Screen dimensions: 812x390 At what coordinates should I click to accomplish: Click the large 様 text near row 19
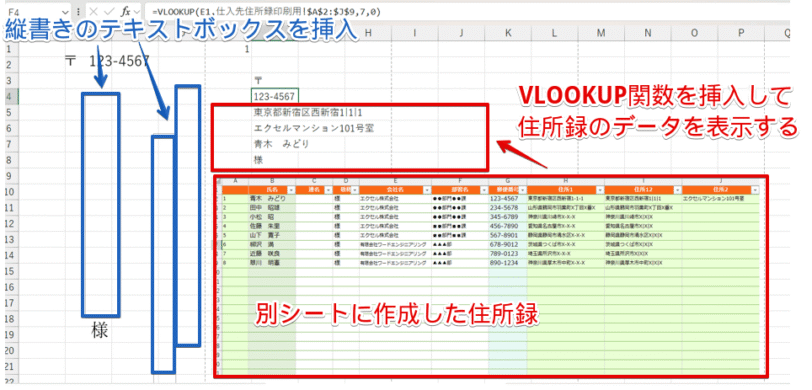[99, 331]
